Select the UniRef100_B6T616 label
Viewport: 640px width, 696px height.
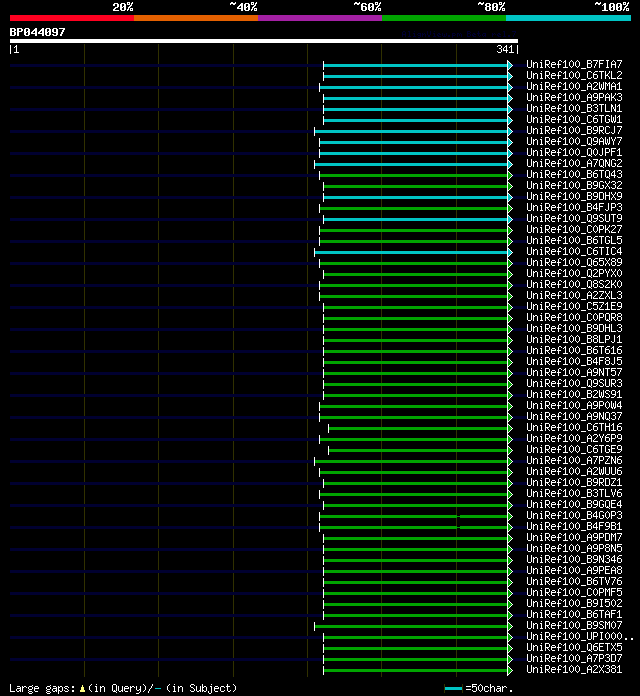(x=574, y=350)
